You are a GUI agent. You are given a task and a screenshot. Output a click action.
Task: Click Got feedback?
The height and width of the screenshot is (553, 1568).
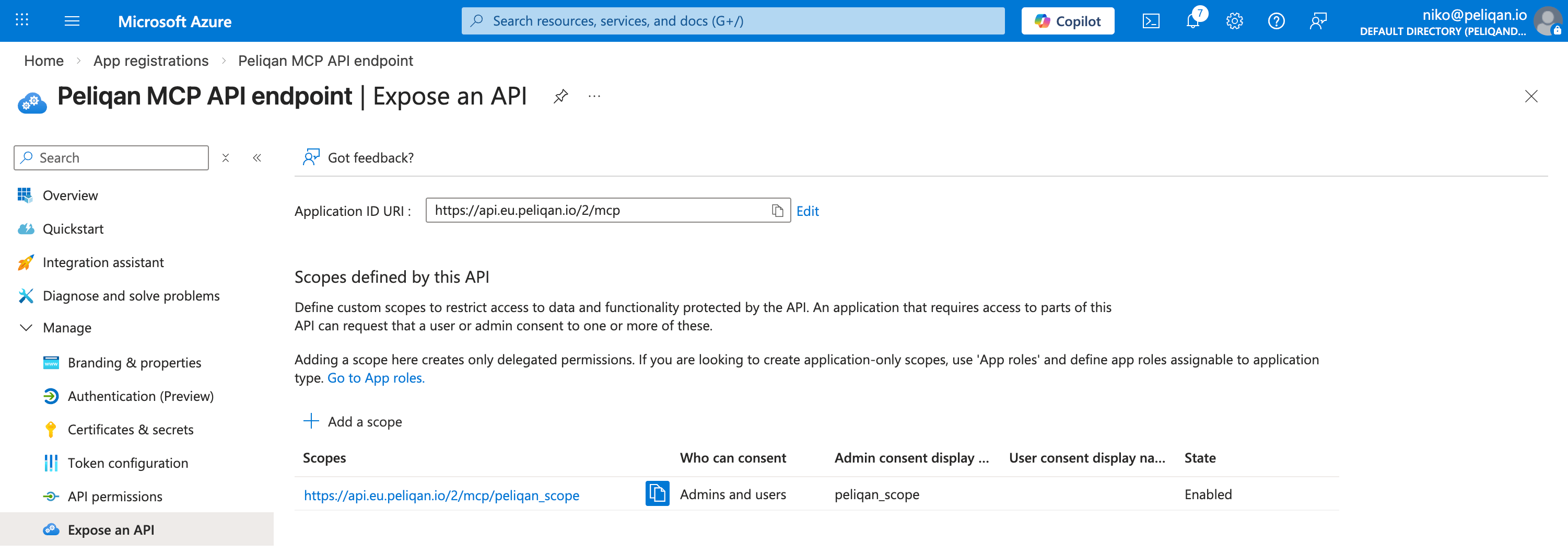pos(358,158)
